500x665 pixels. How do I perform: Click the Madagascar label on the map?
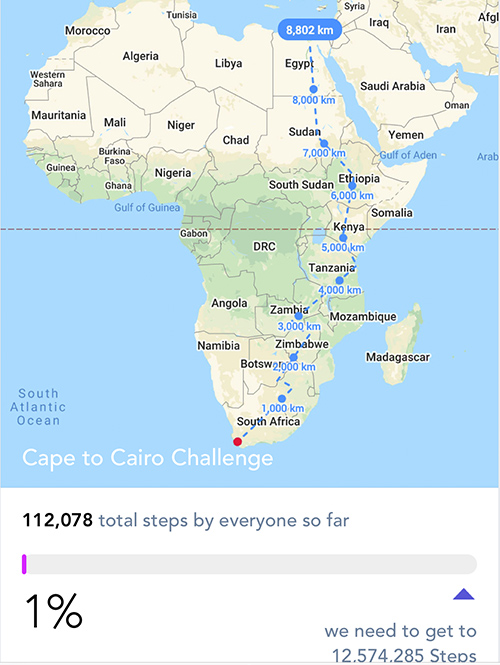coord(398,358)
